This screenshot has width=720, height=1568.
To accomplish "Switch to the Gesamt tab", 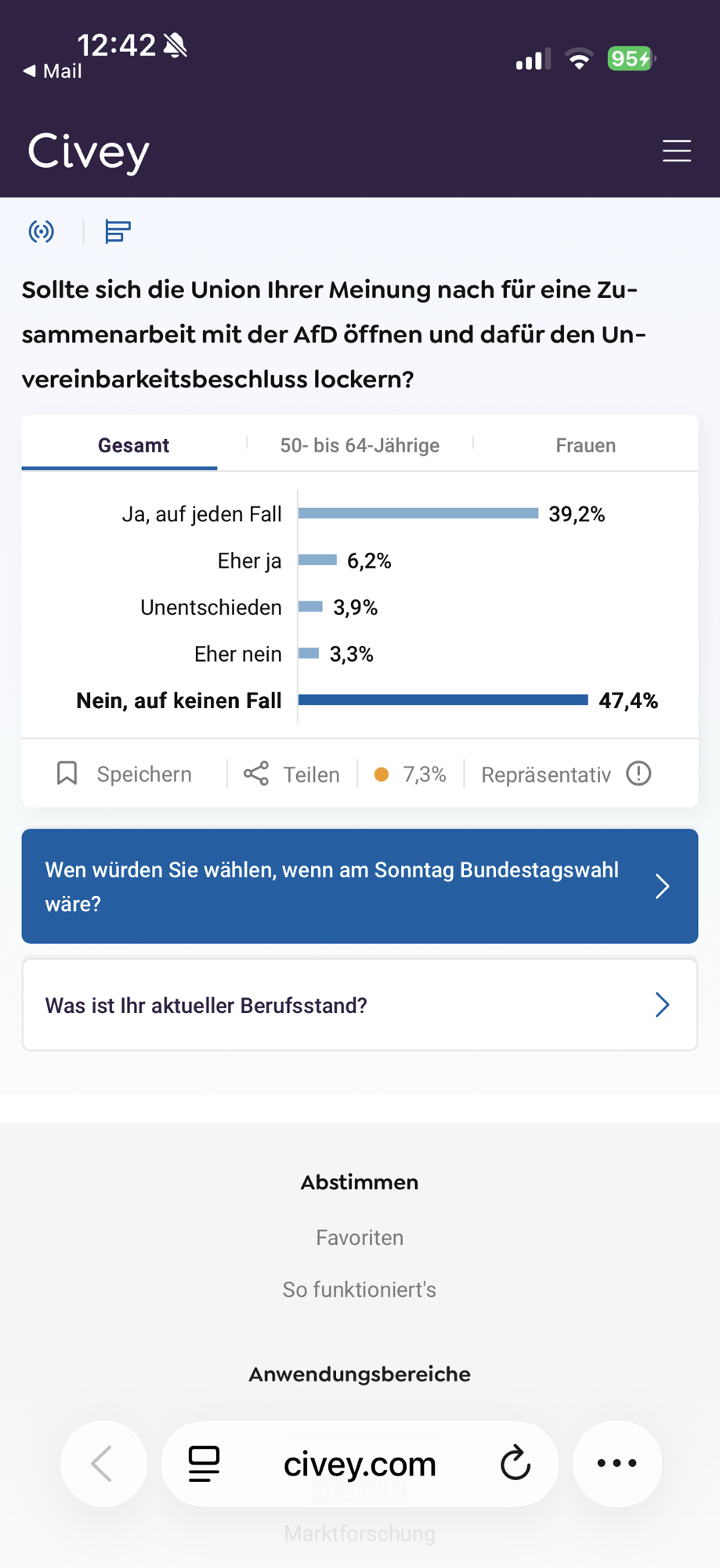I will tap(133, 445).
